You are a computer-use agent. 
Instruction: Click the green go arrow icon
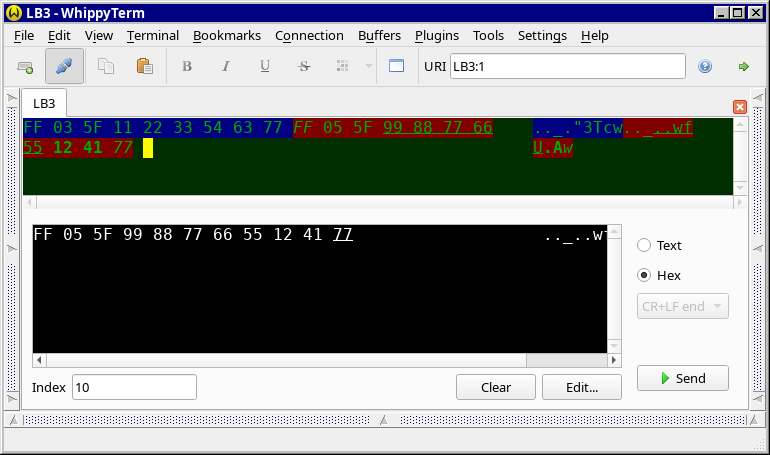[743, 66]
